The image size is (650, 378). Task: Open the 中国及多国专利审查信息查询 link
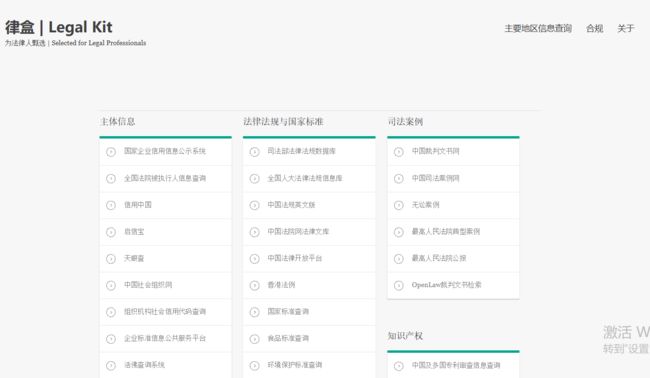[x=456, y=365]
